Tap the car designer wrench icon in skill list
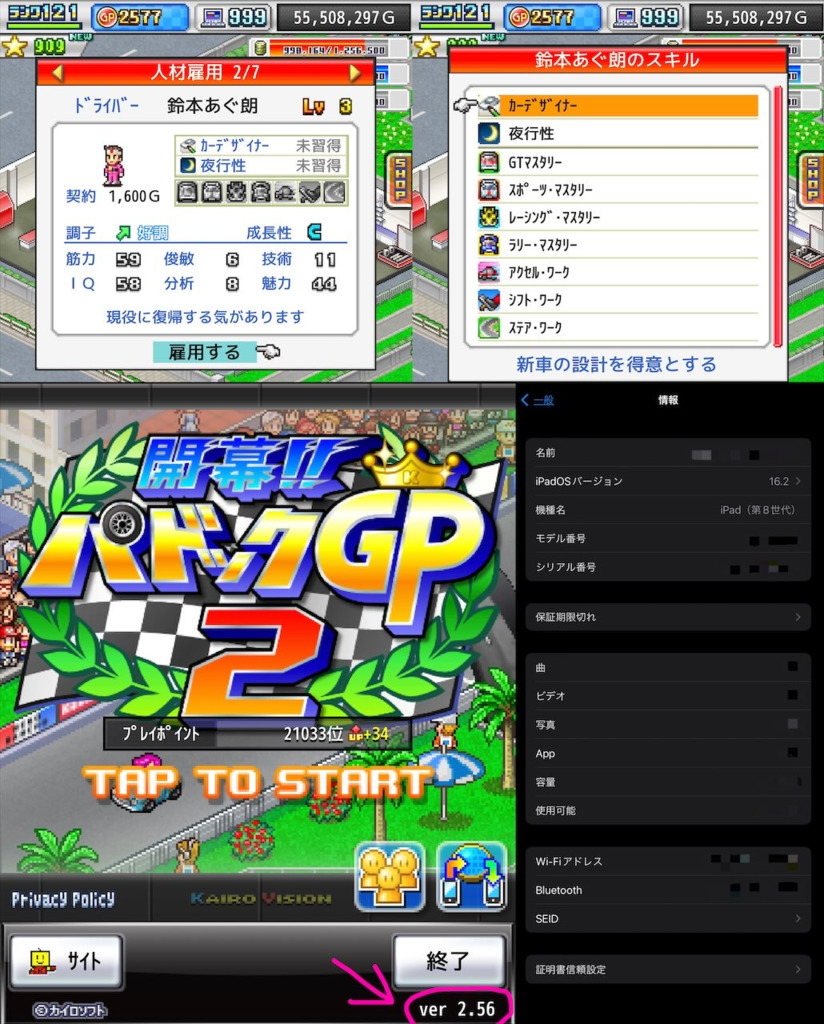This screenshot has width=824, height=1024. click(x=489, y=104)
